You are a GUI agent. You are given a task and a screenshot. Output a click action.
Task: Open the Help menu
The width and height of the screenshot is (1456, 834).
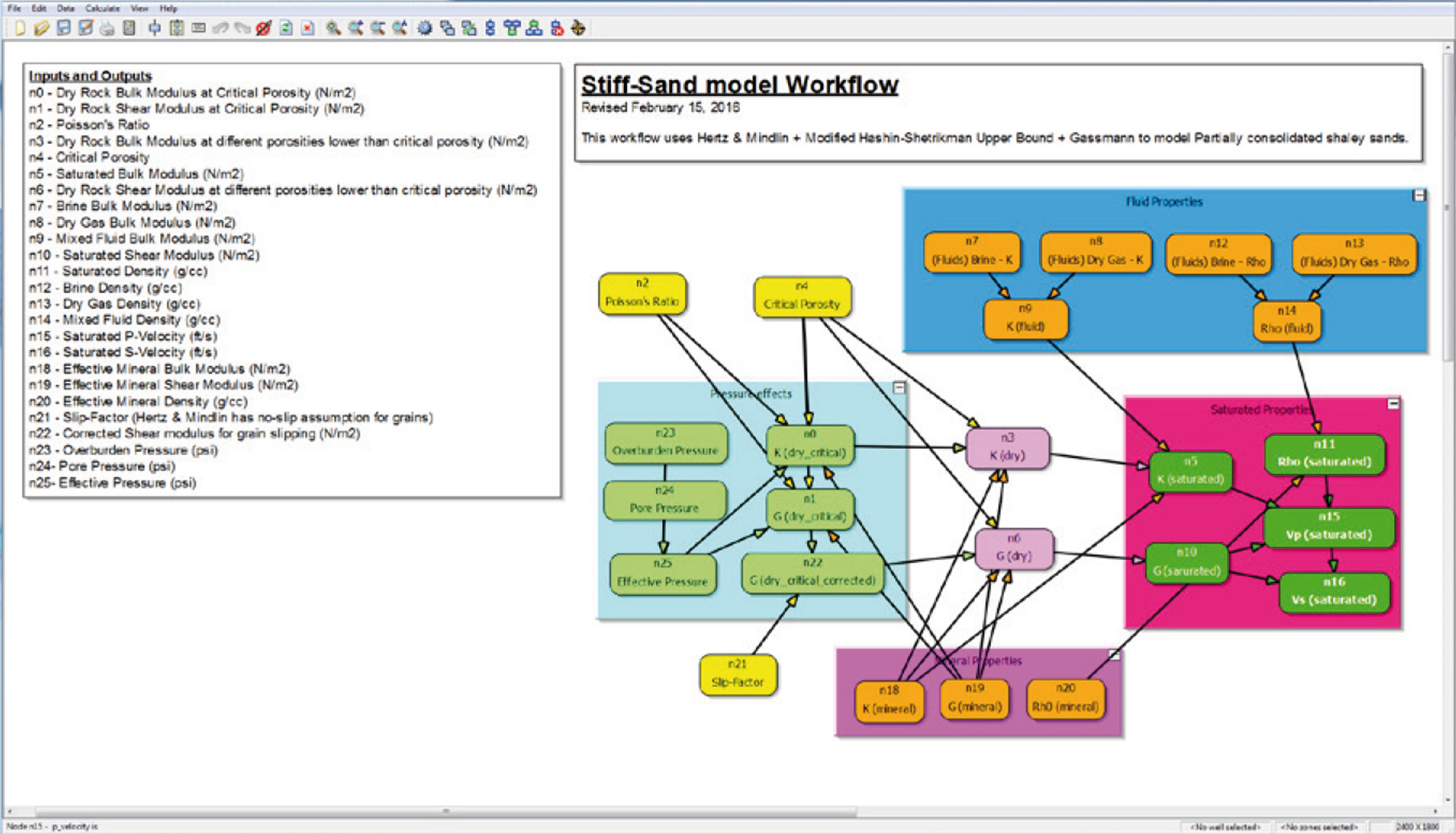(169, 8)
